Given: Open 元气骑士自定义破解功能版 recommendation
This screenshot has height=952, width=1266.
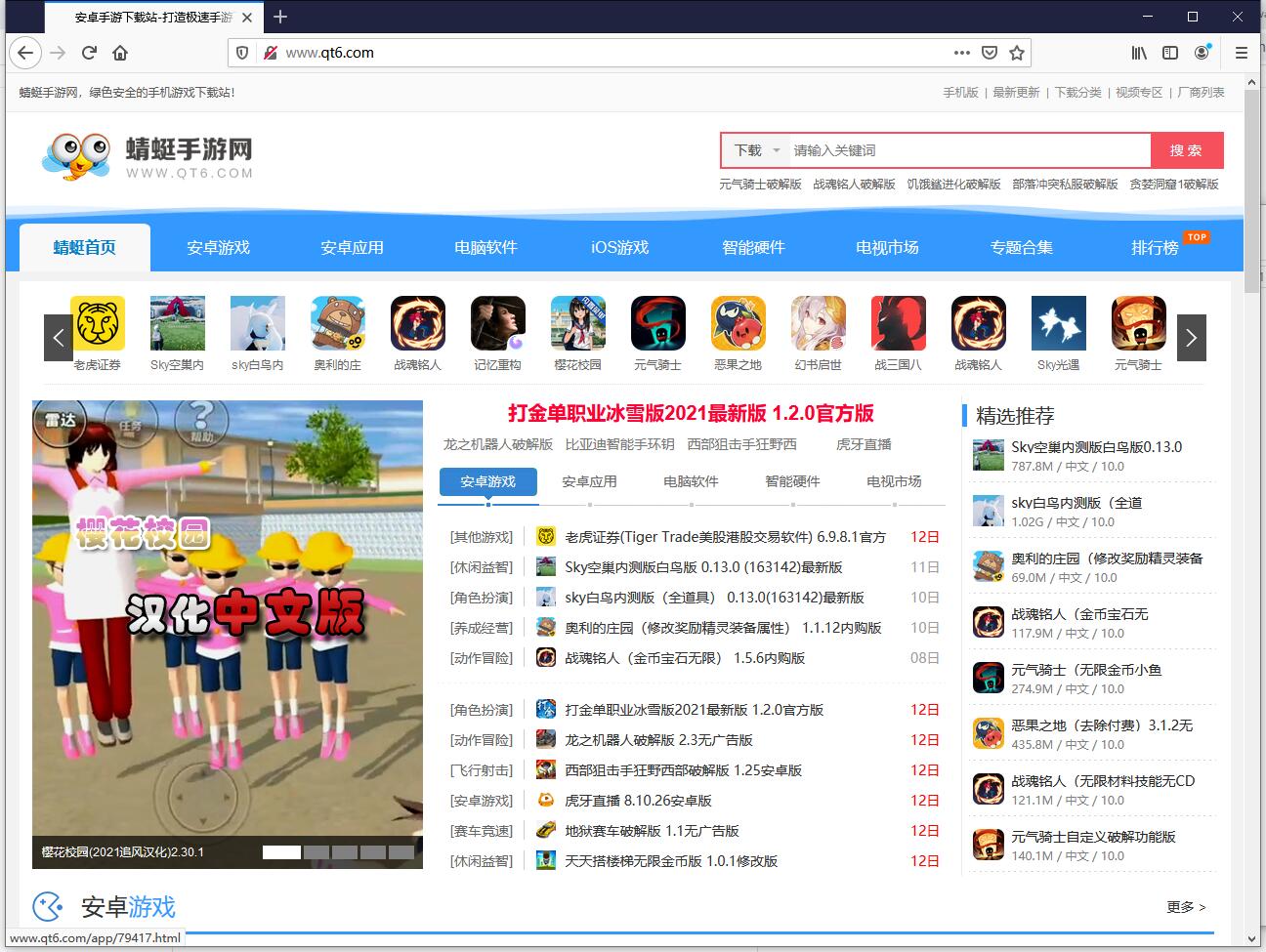Looking at the screenshot, I should [1093, 837].
